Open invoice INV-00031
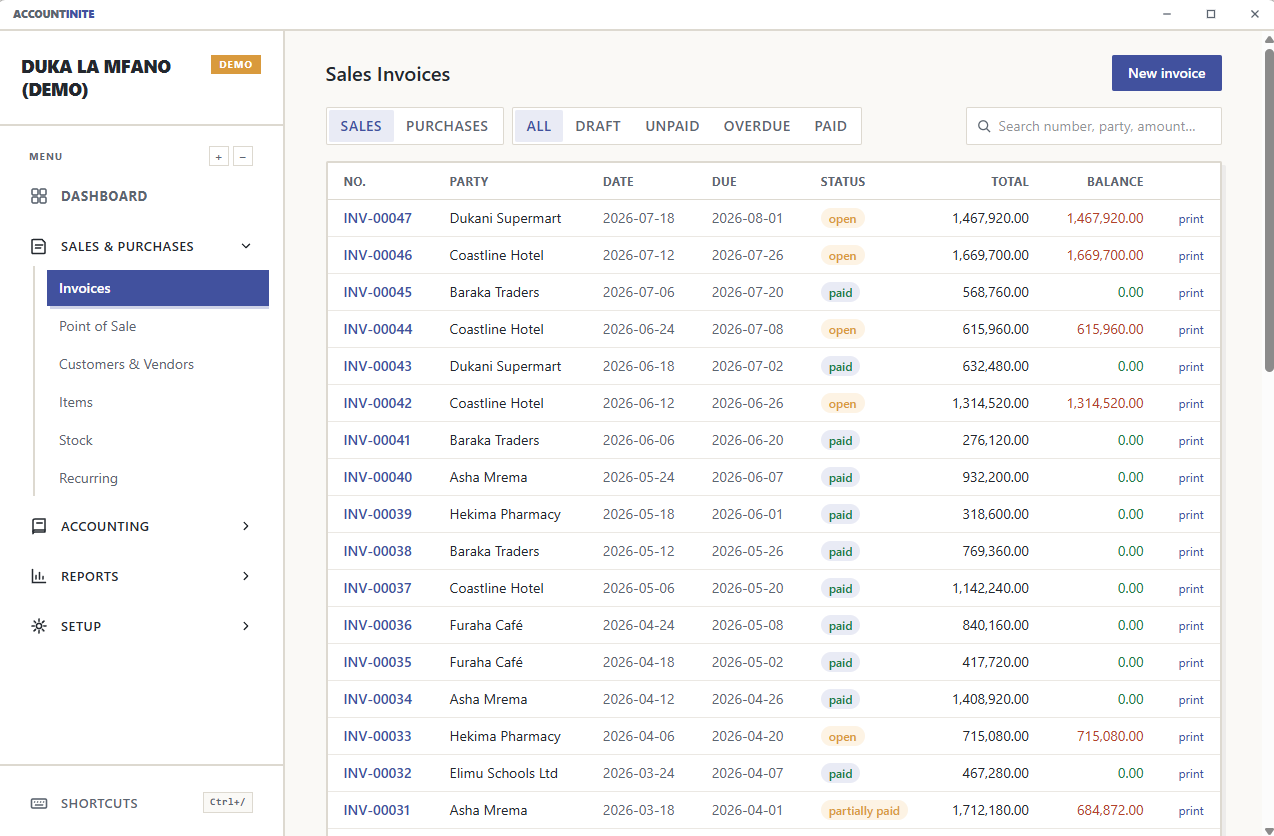 (378, 810)
